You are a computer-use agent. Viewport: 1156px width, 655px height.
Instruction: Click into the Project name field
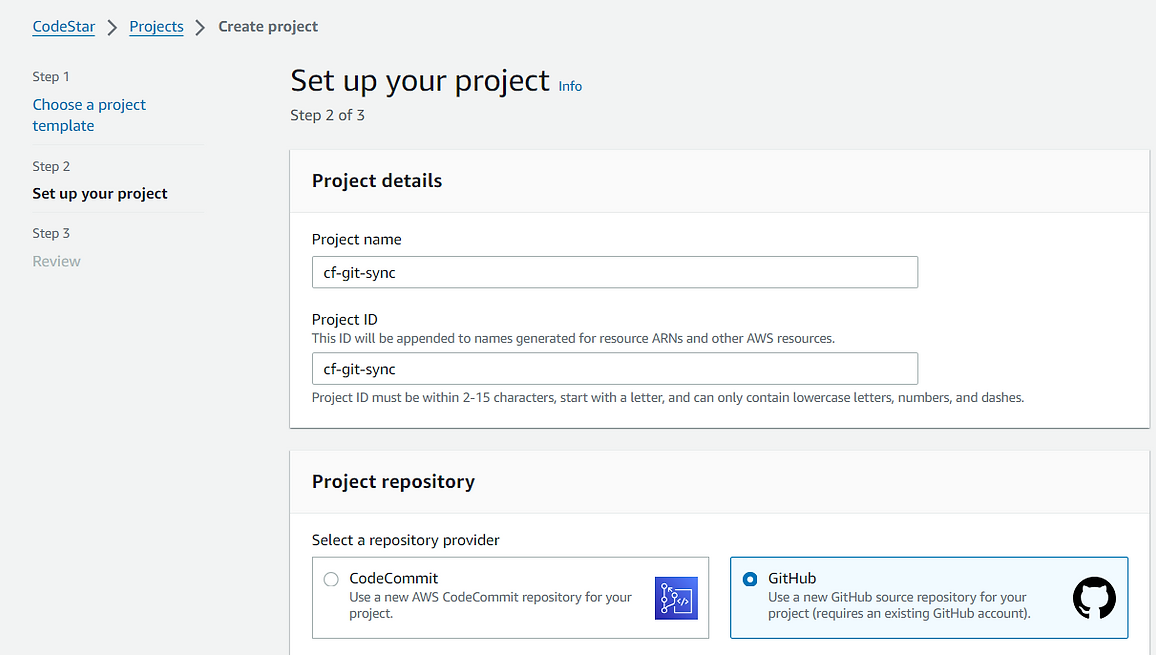[615, 272]
